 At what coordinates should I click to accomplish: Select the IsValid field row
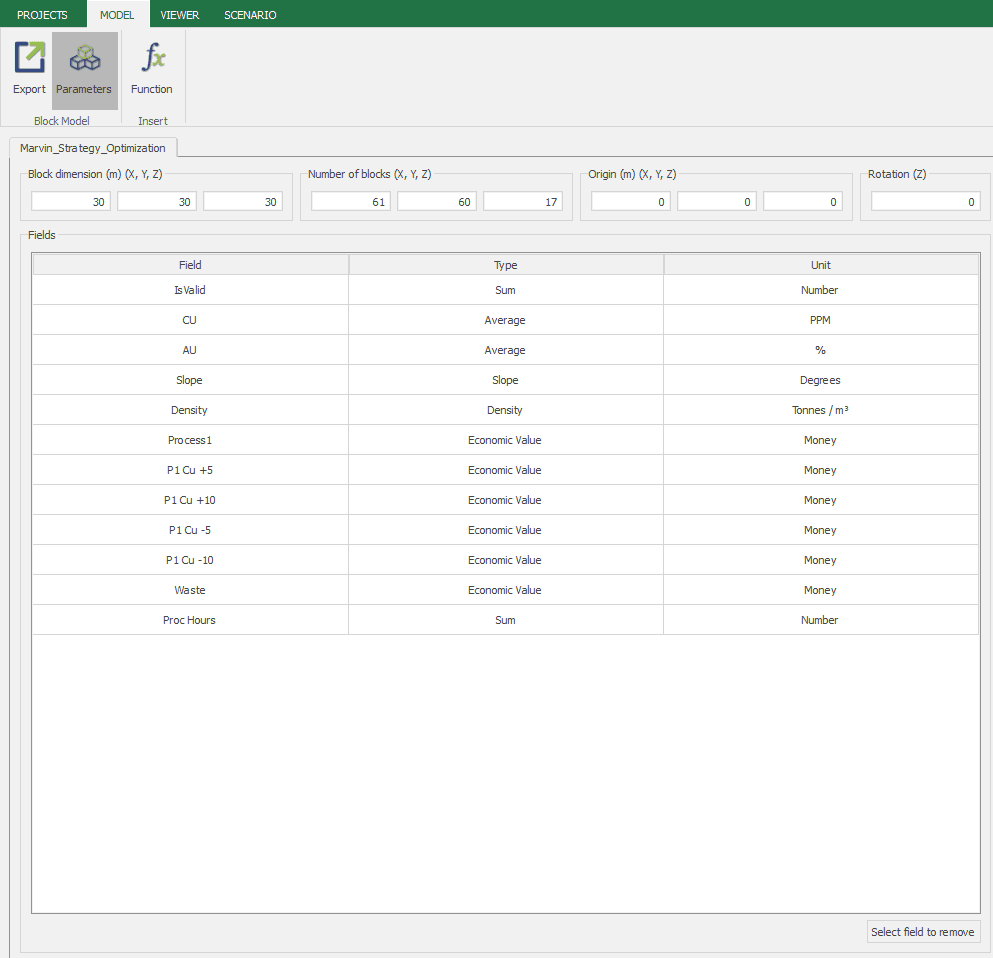coord(190,290)
